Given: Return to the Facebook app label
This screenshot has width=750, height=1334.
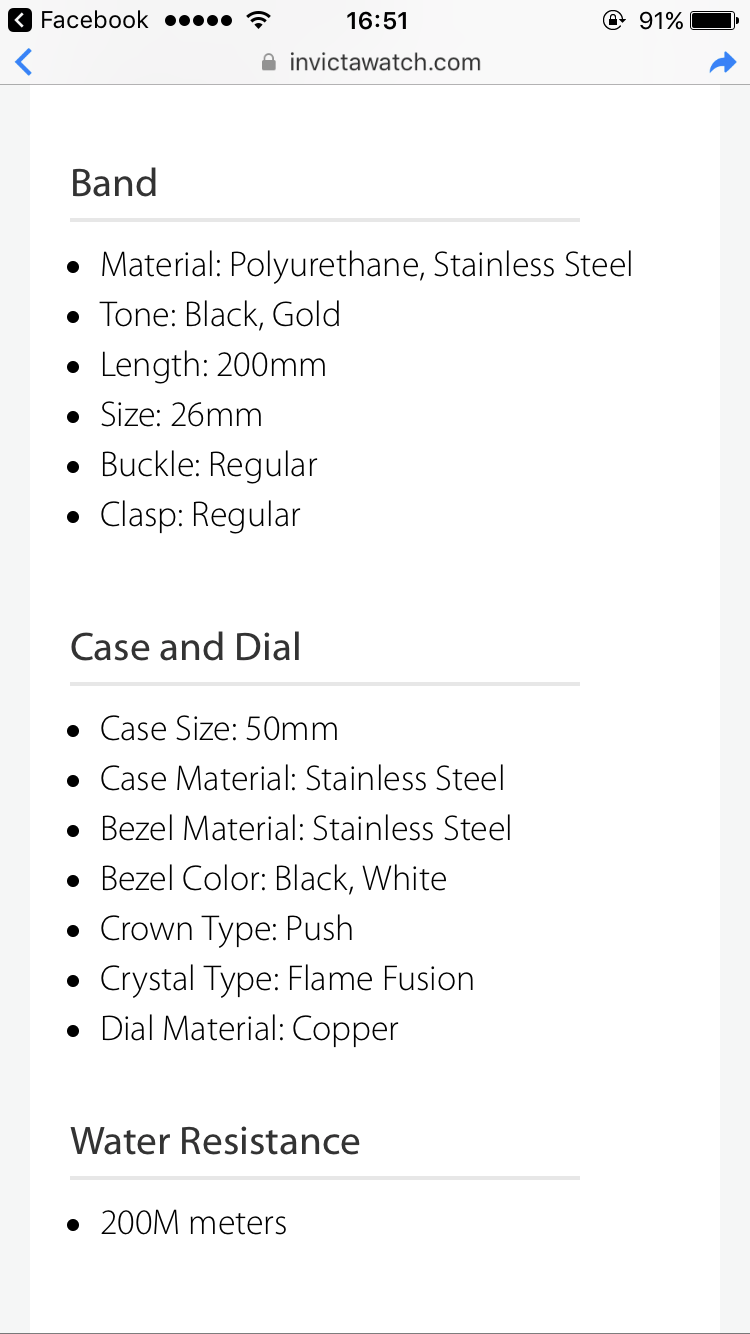Looking at the screenshot, I should pyautogui.click(x=94, y=20).
